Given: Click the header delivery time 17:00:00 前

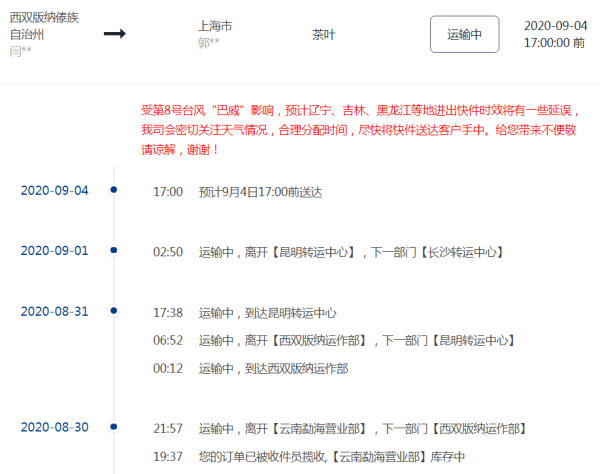Looking at the screenshot, I should tap(554, 43).
